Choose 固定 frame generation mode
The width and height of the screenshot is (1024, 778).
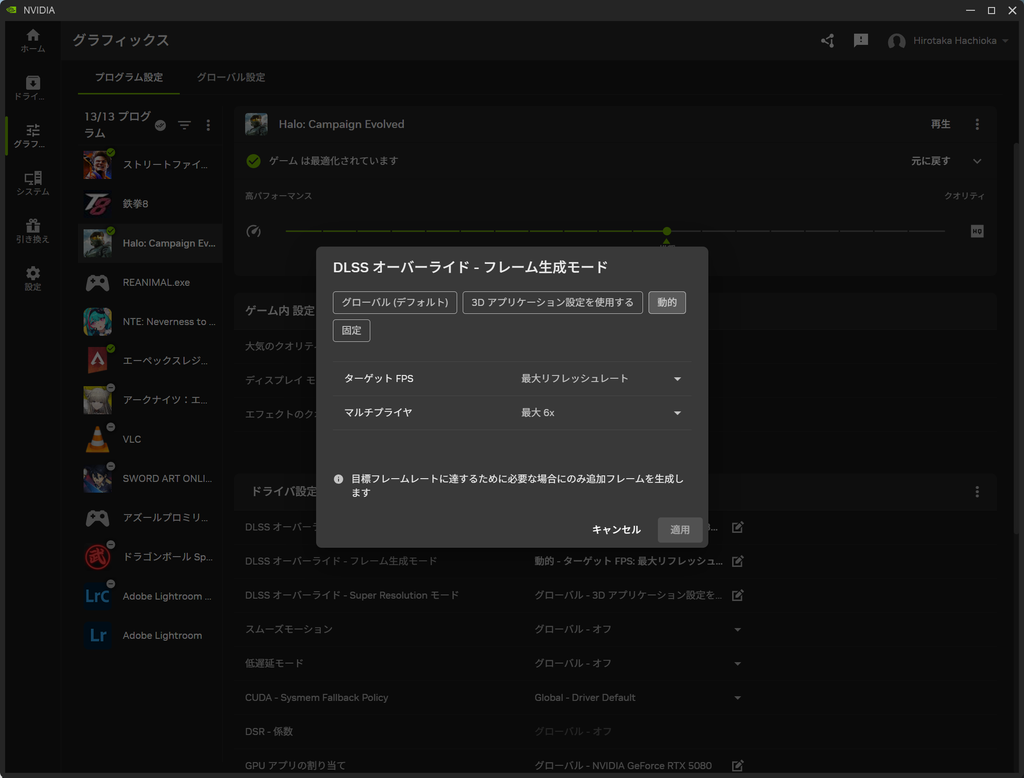(x=351, y=331)
